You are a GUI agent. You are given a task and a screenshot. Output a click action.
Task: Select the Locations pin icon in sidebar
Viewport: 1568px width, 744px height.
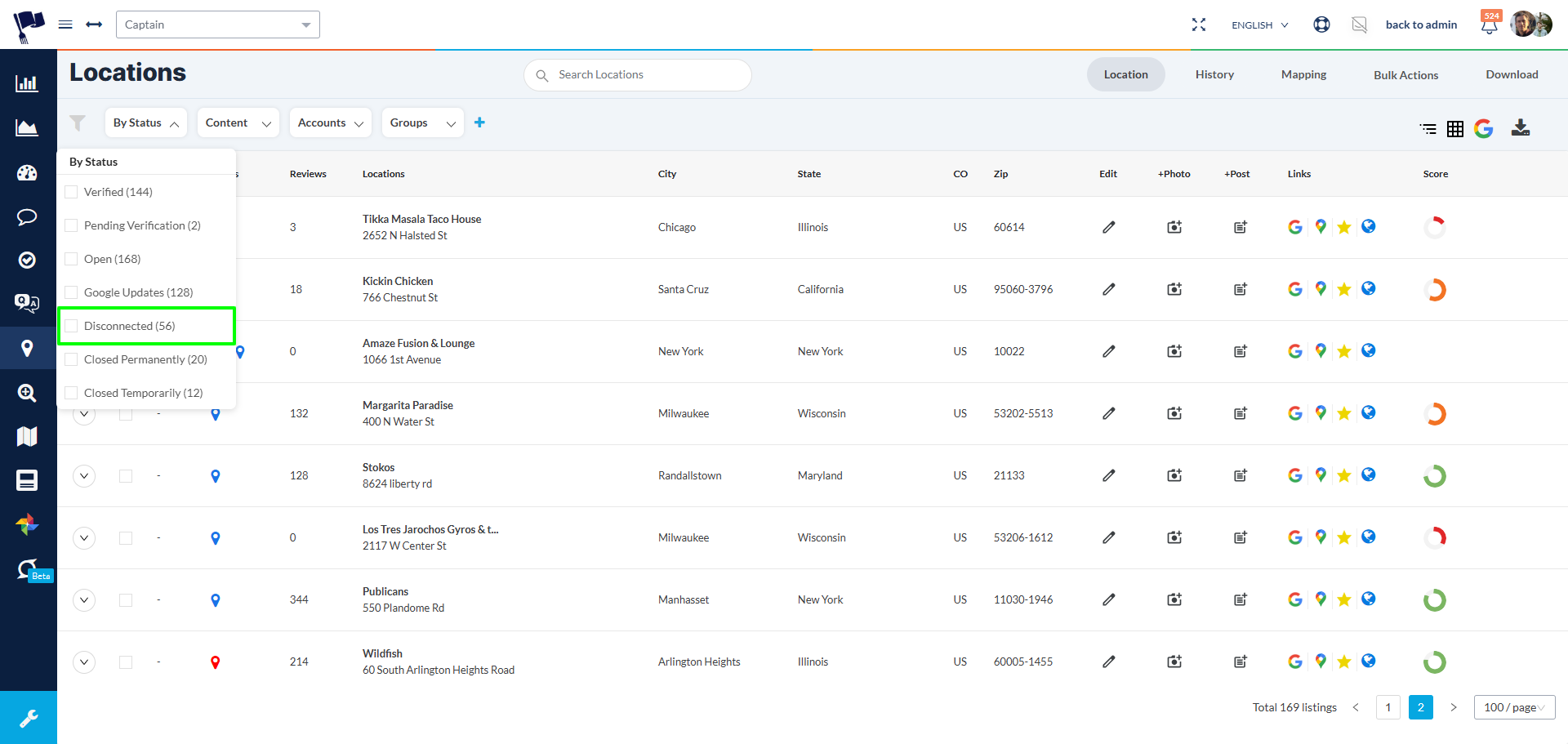click(x=27, y=348)
